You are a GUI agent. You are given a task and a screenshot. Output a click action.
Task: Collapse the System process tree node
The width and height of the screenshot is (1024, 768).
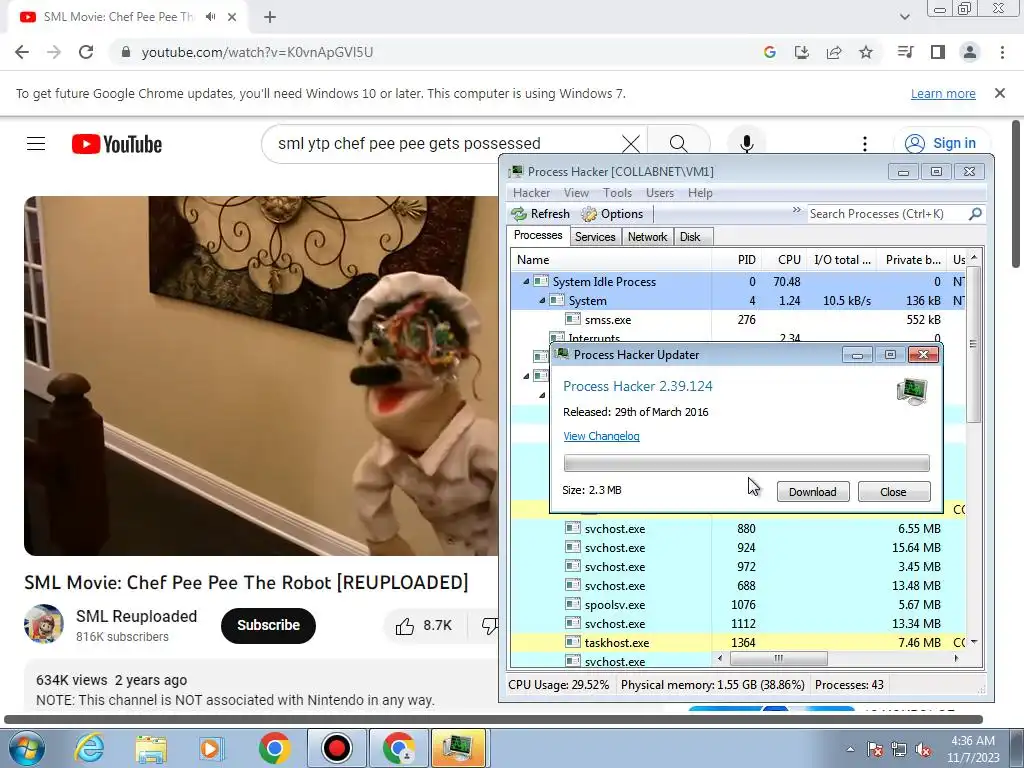point(542,300)
